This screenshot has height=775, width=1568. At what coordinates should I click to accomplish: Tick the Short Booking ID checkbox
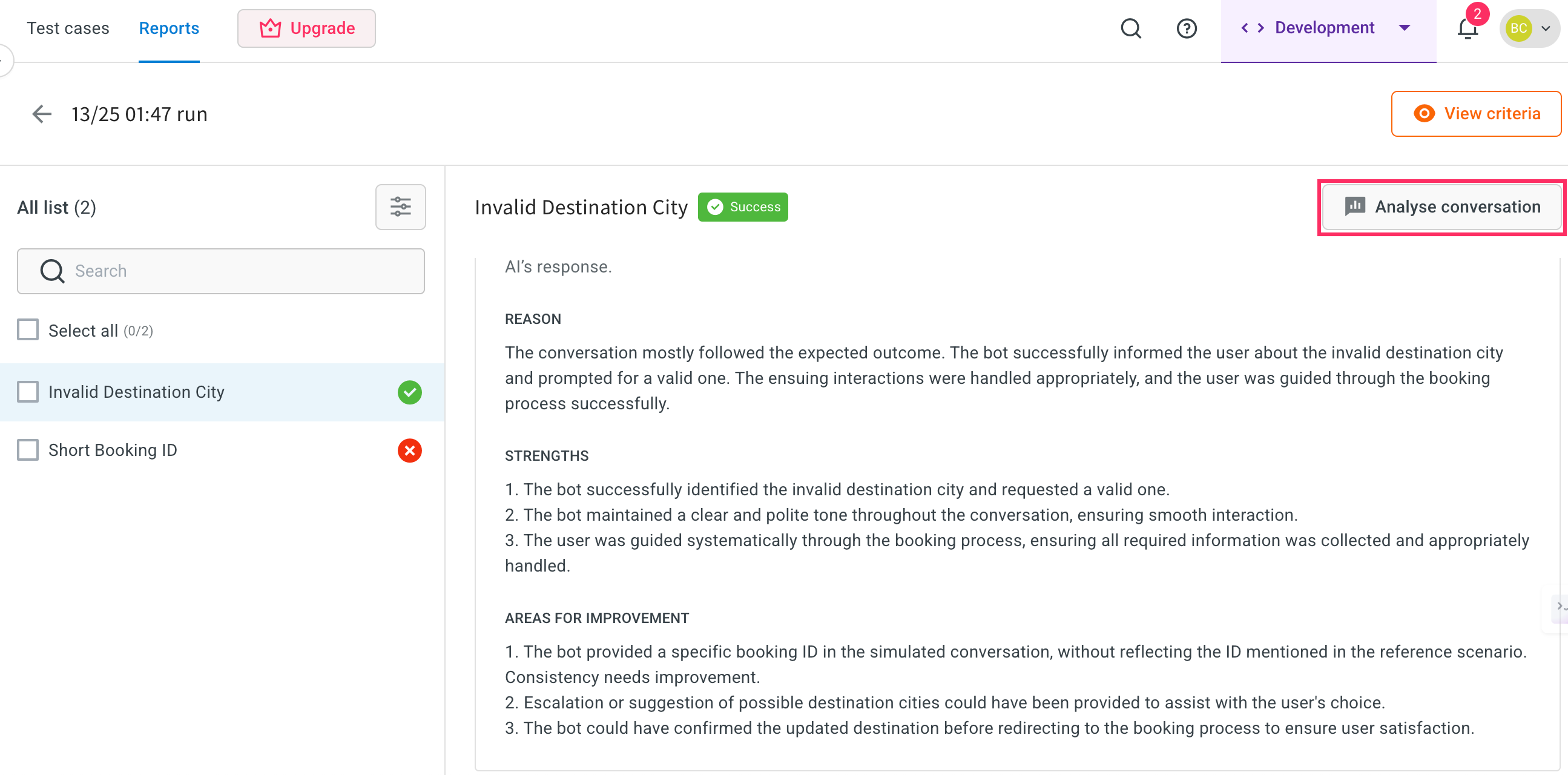[x=28, y=450]
